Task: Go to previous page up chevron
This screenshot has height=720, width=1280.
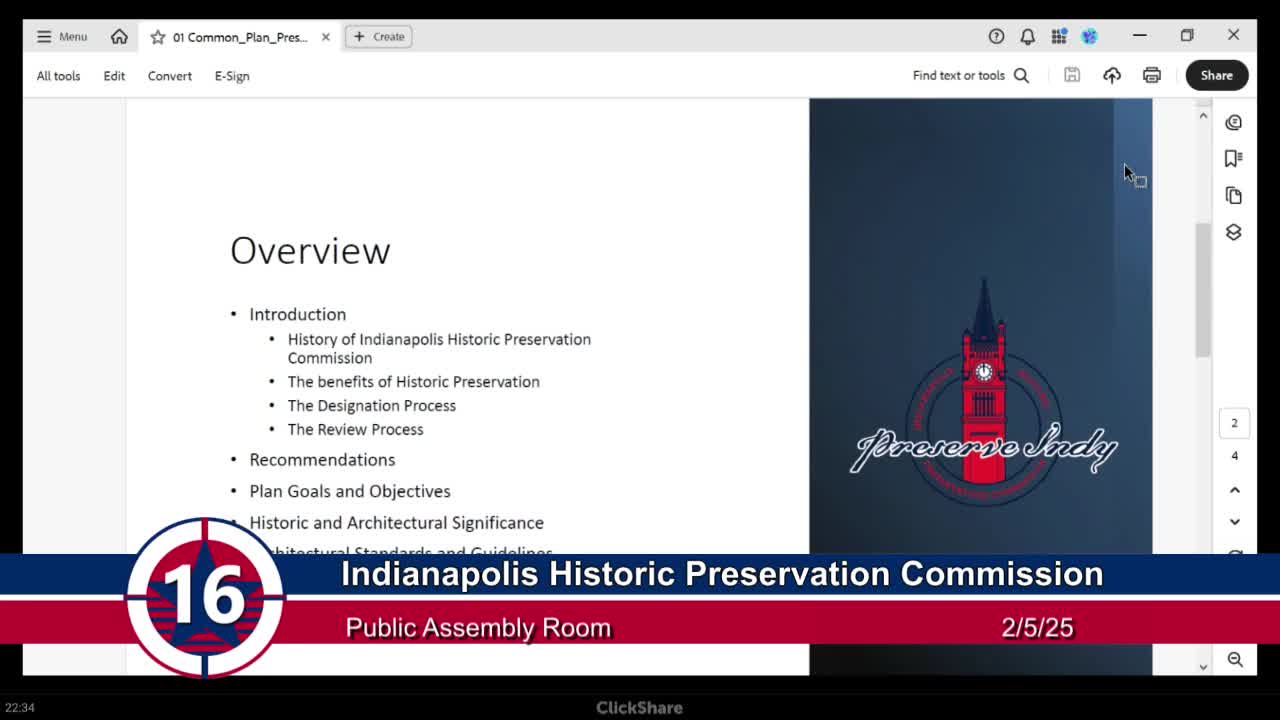Action: click(x=1235, y=490)
